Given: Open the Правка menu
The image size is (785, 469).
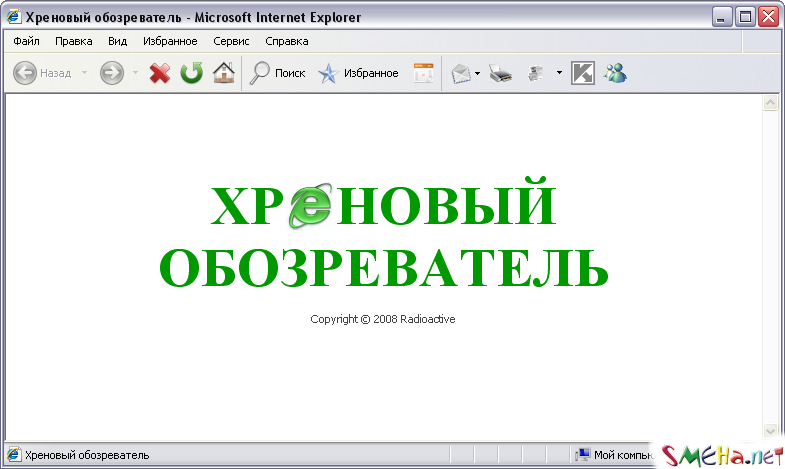Looking at the screenshot, I should [x=74, y=41].
